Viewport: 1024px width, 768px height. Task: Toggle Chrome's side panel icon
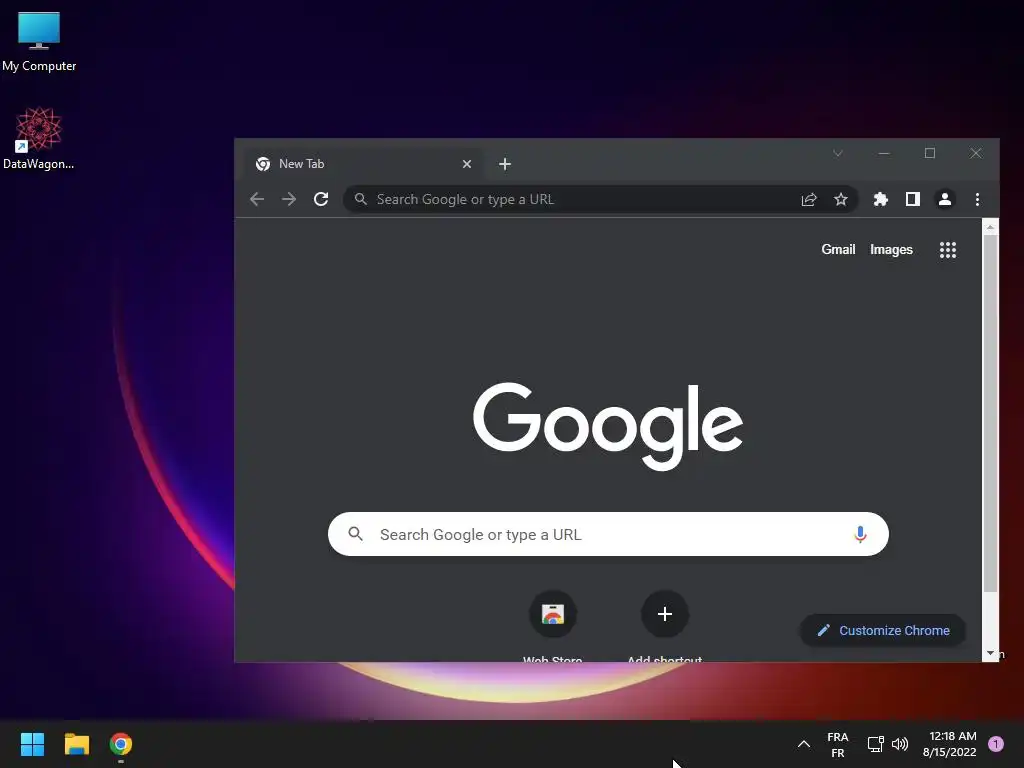(x=912, y=199)
